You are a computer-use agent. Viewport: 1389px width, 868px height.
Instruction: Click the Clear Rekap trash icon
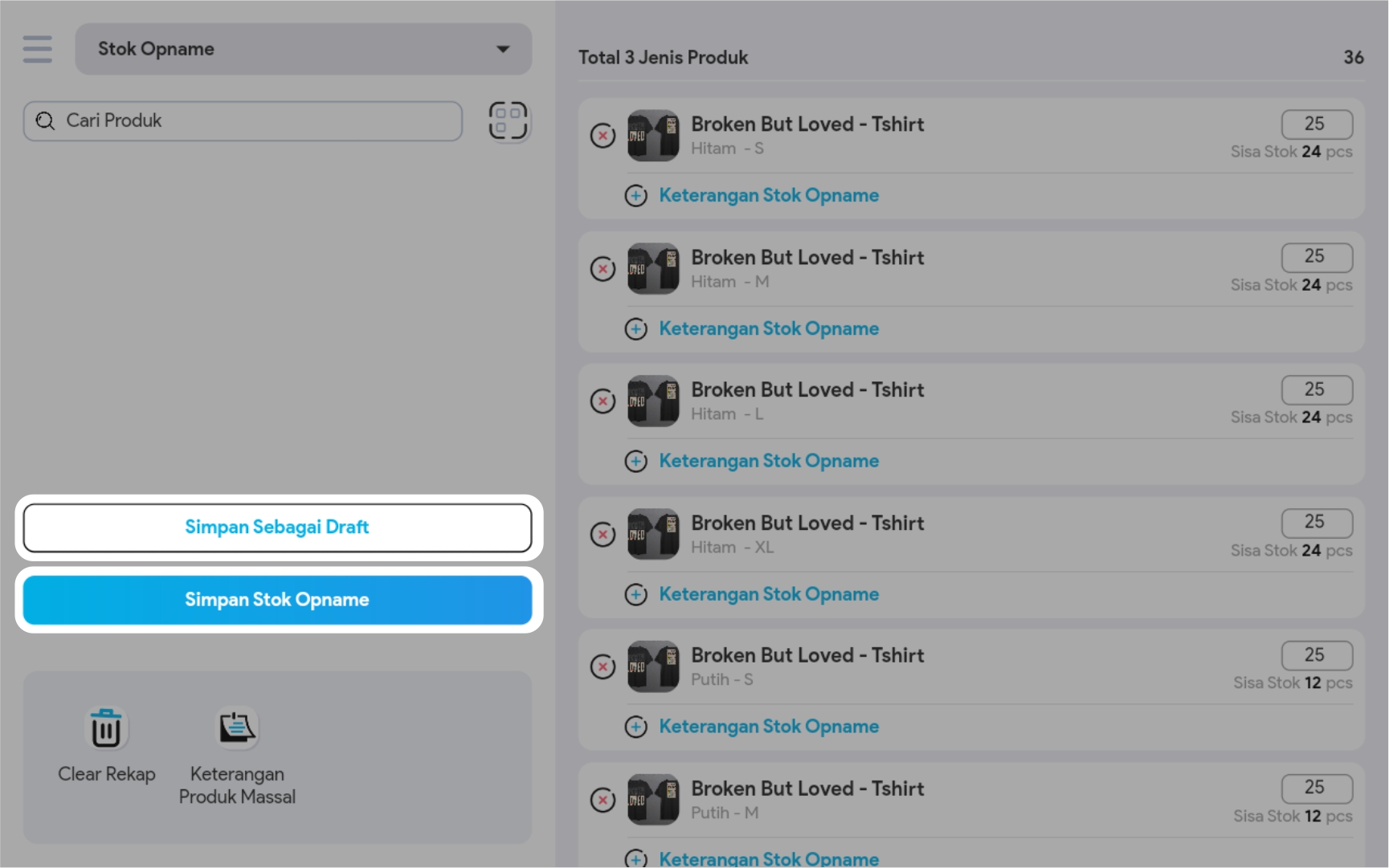(x=106, y=729)
